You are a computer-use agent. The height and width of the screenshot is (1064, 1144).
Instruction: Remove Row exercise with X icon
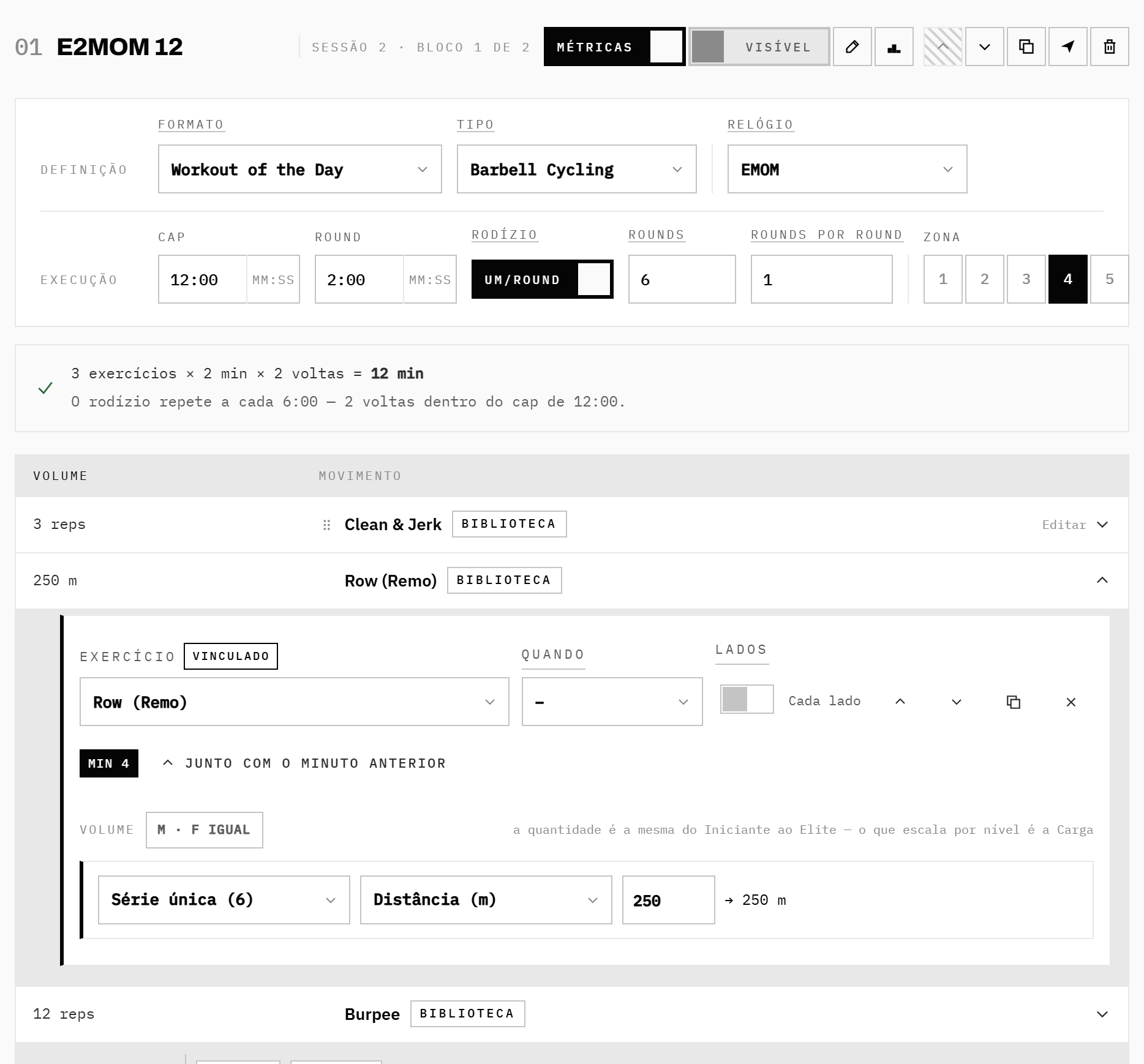[x=1071, y=702]
